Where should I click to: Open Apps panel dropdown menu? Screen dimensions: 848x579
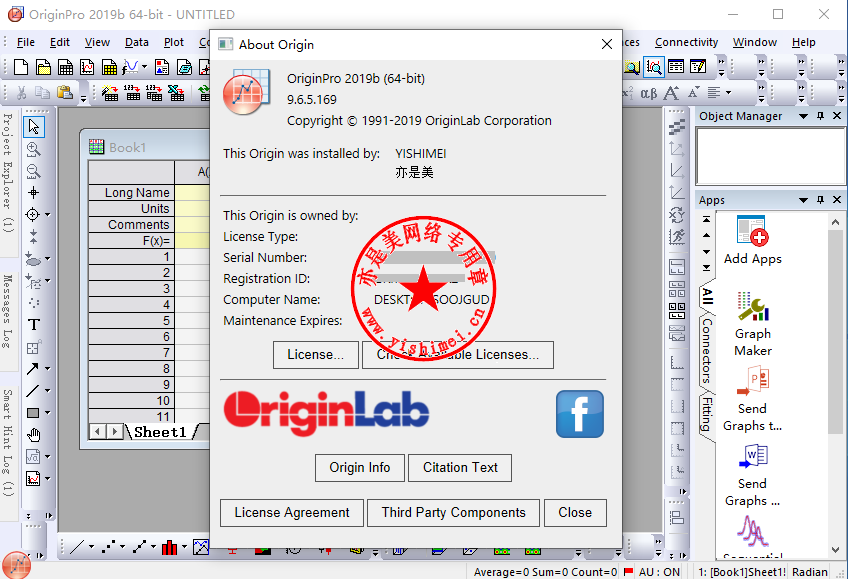point(804,200)
